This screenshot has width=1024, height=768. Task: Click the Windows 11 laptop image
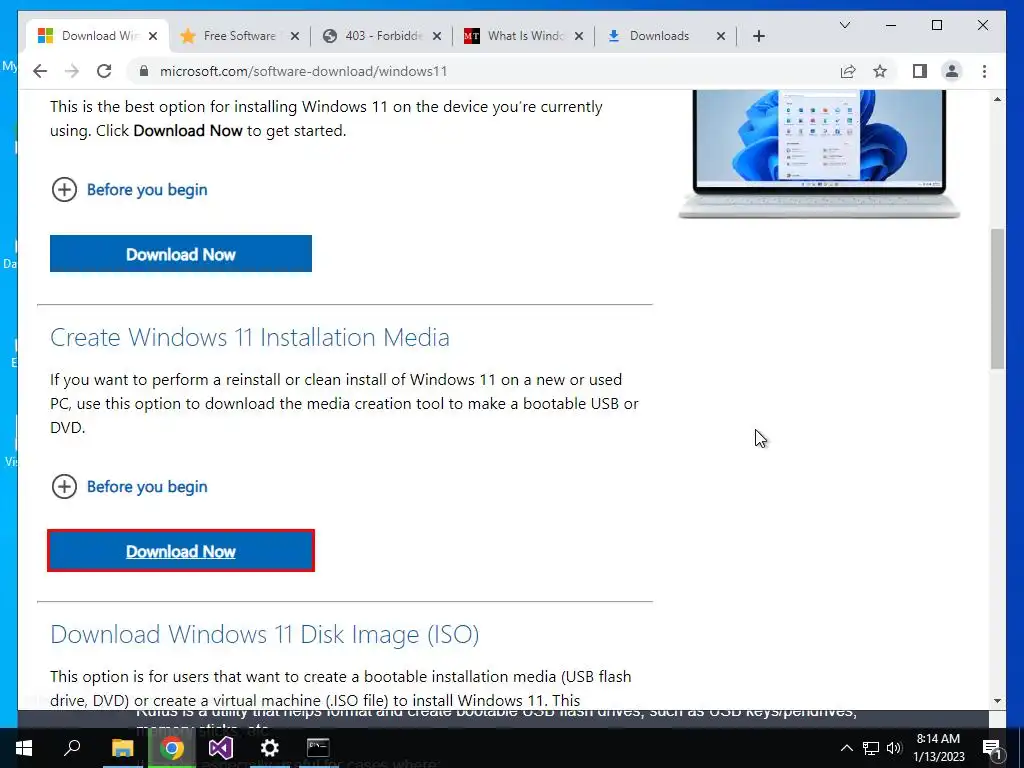click(x=819, y=154)
